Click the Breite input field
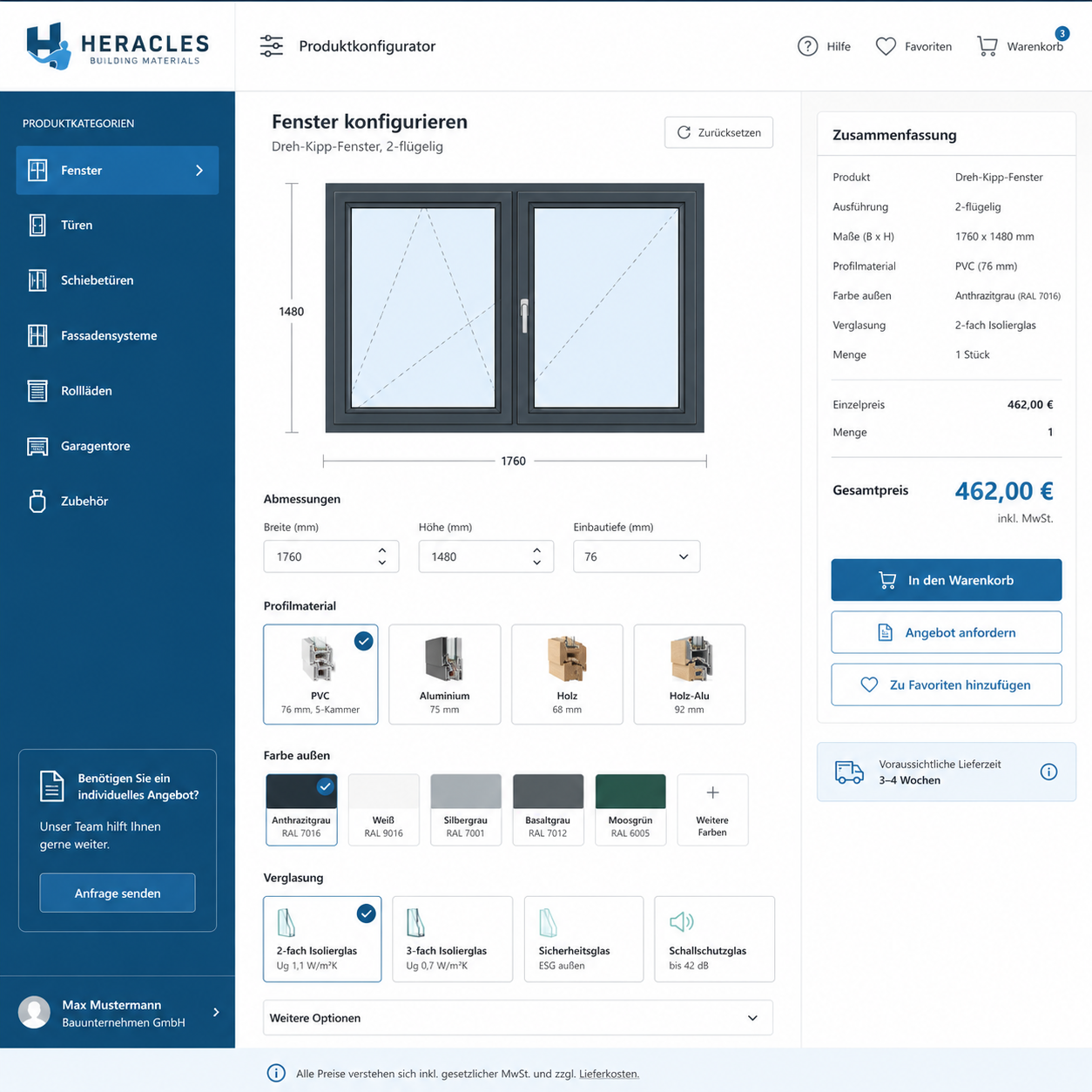Screen dimensions: 1092x1092 [x=331, y=556]
